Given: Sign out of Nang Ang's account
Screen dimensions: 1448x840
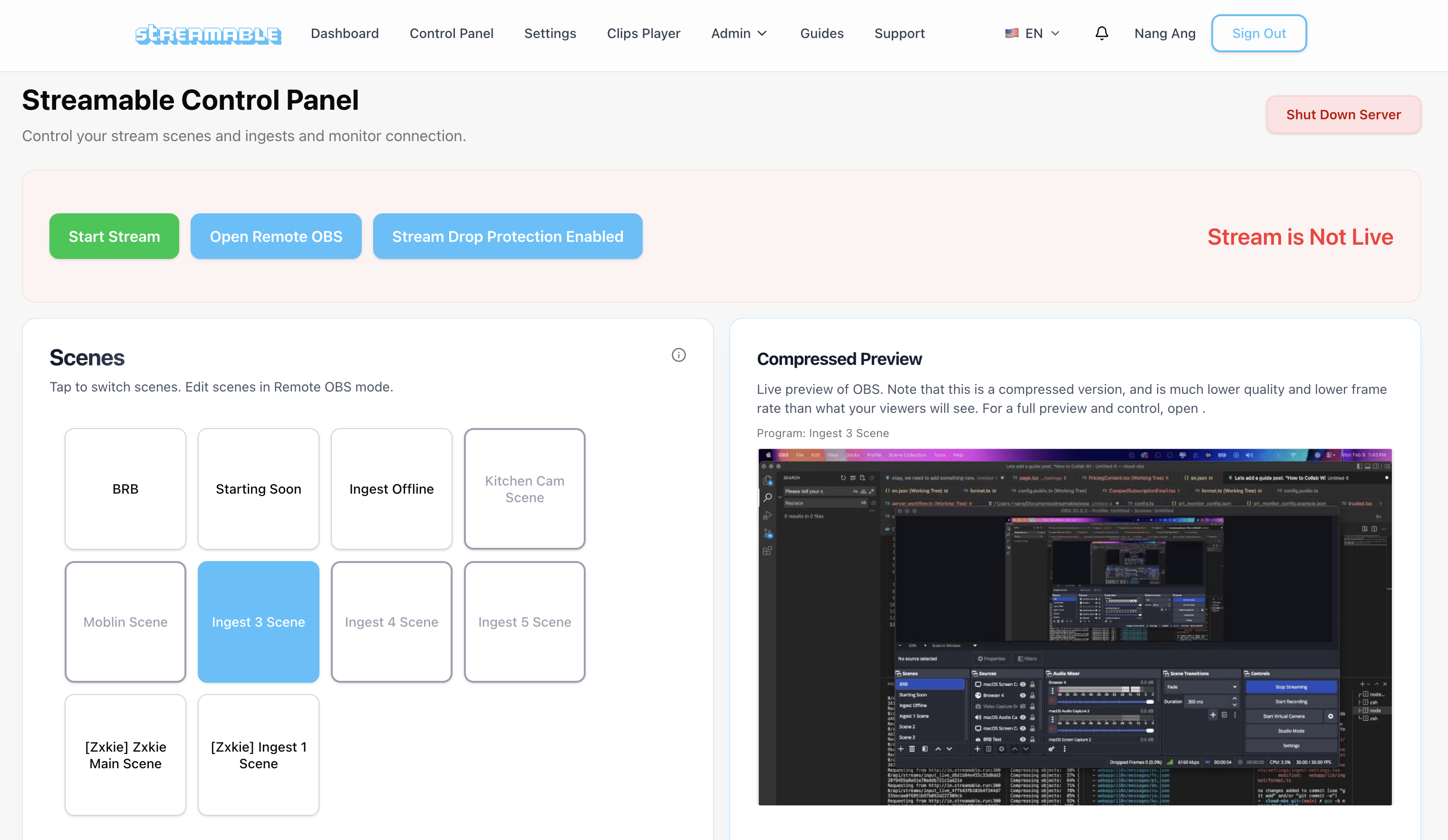Looking at the screenshot, I should [1259, 33].
